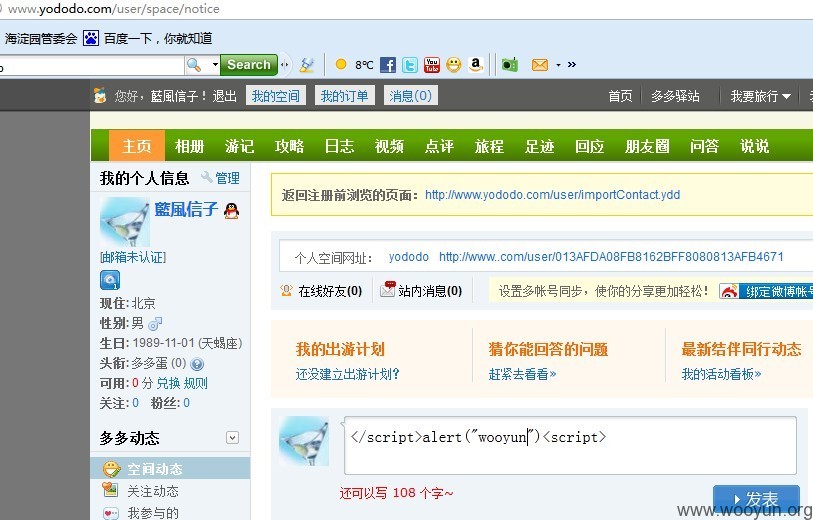Screen dimensions: 813x520
Task: Click the QQ penguin icon beside username
Action: (231, 210)
